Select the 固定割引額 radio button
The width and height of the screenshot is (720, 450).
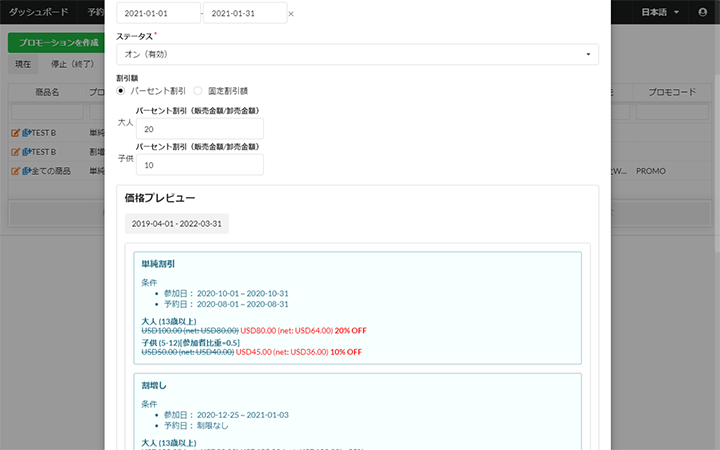[197, 91]
